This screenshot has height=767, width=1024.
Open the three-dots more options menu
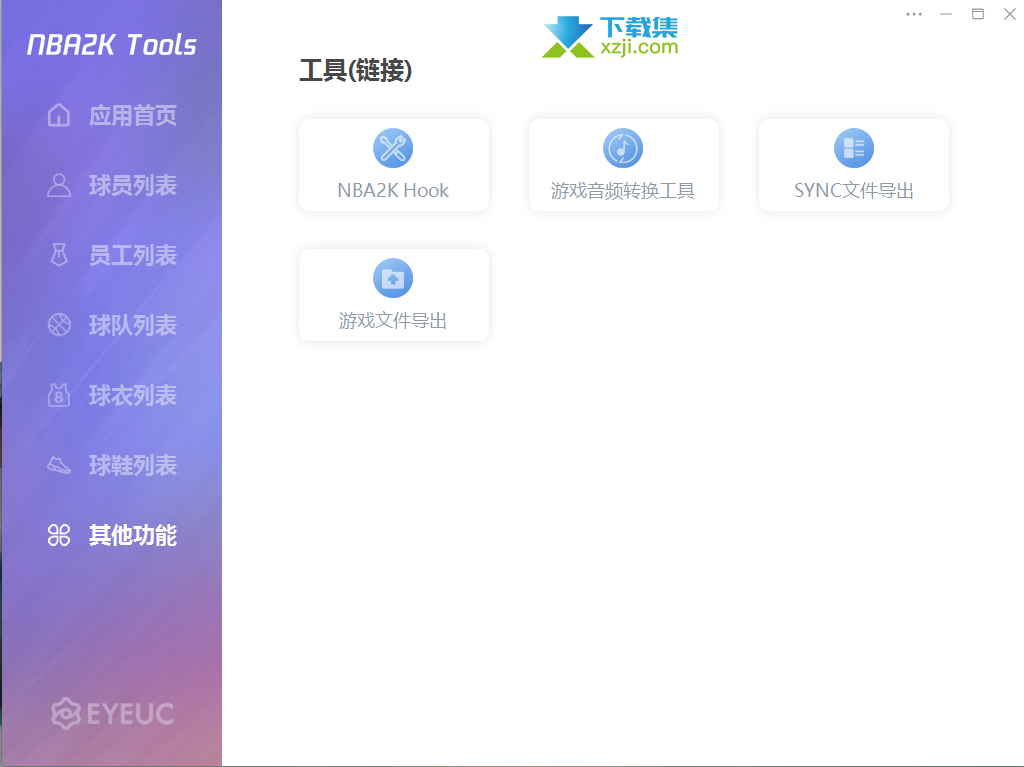coord(914,14)
